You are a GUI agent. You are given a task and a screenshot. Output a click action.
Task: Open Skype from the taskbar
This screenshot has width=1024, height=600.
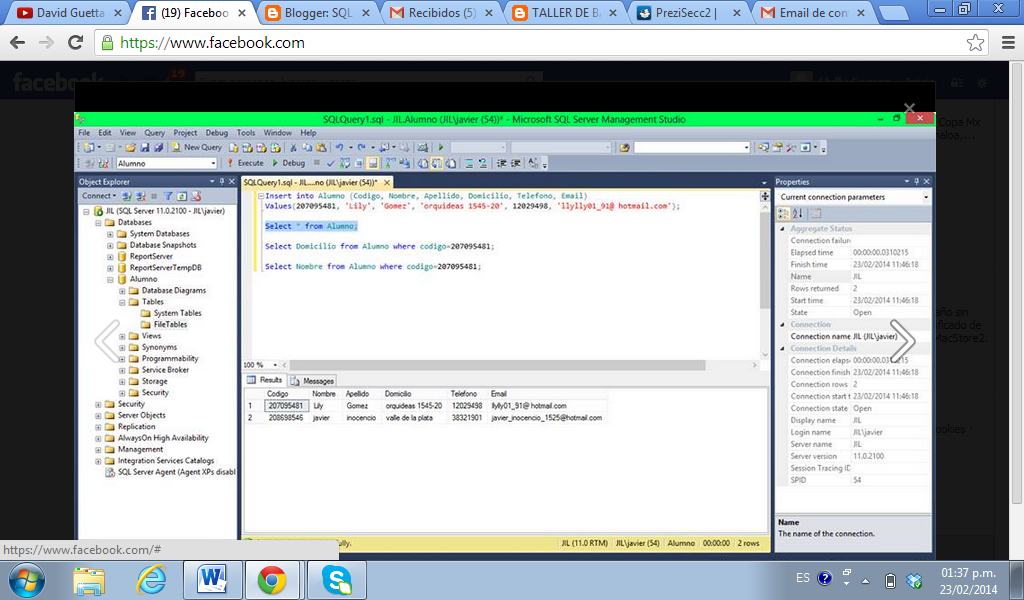(337, 579)
